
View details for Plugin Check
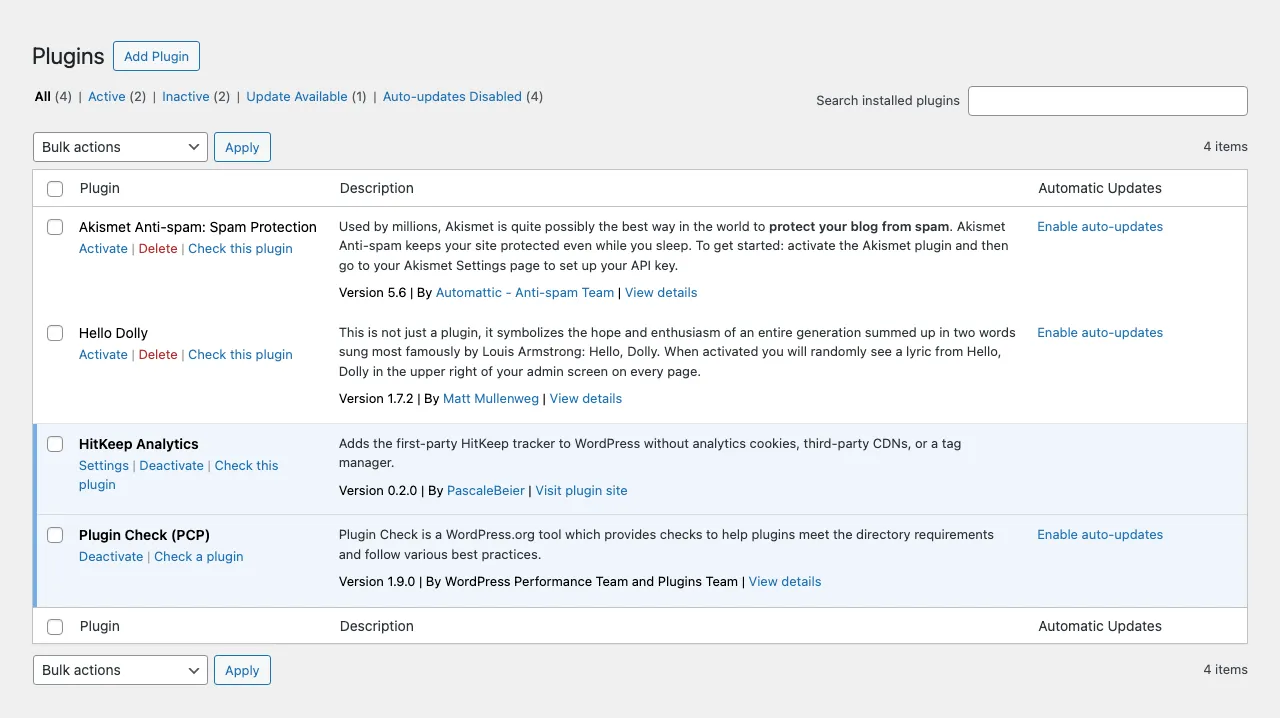[x=785, y=582]
